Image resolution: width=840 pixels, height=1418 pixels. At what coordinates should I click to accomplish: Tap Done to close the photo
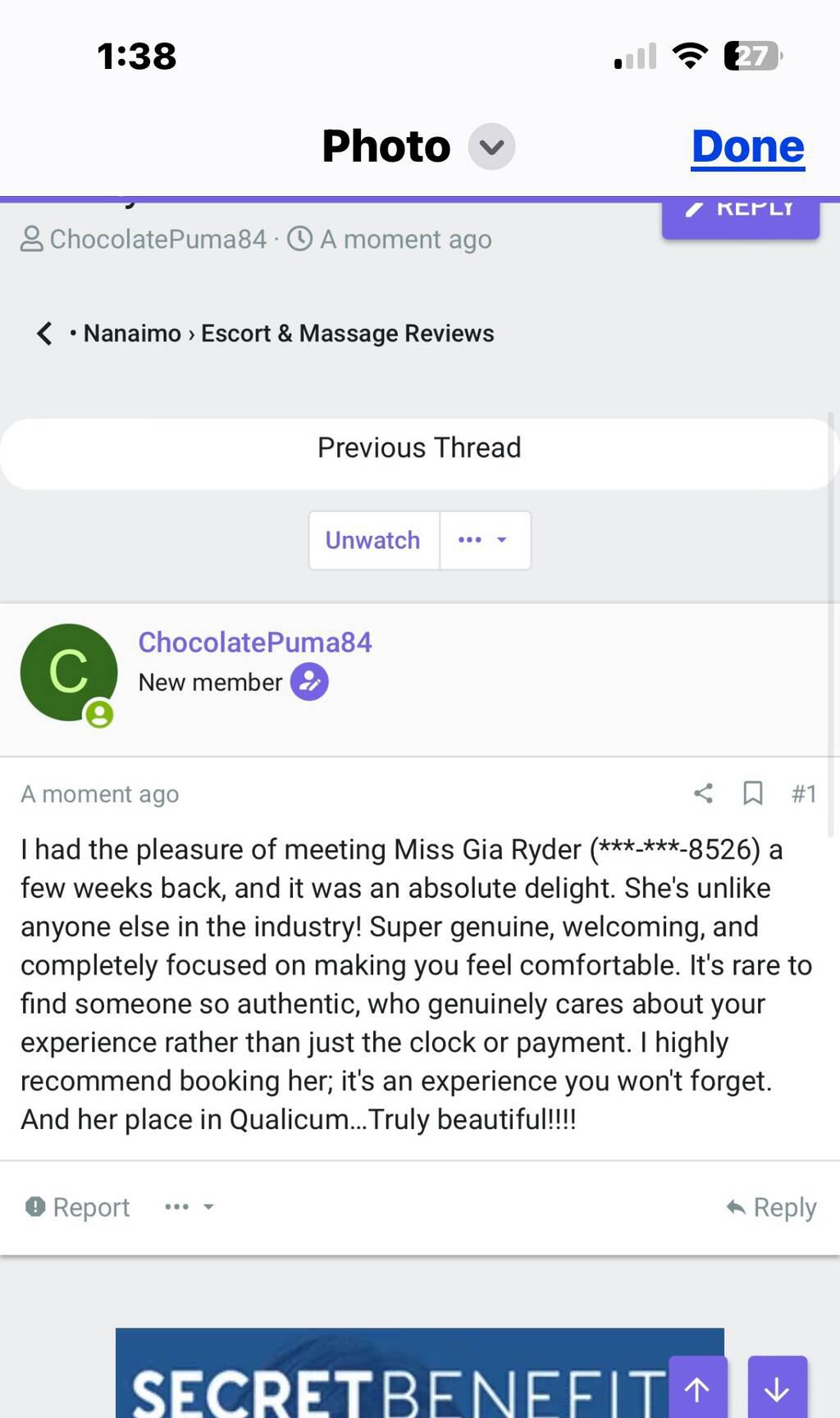tap(747, 147)
